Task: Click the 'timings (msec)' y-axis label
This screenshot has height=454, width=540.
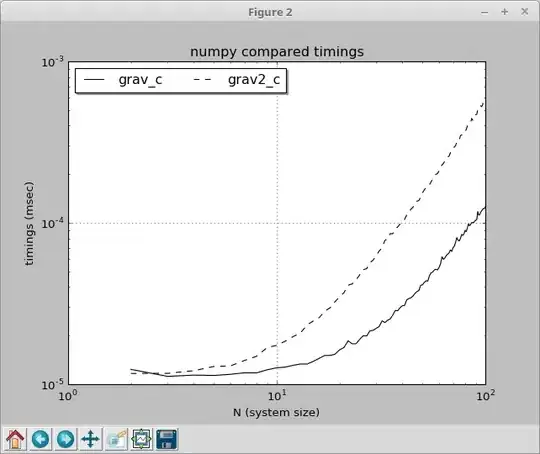Action: coord(30,224)
